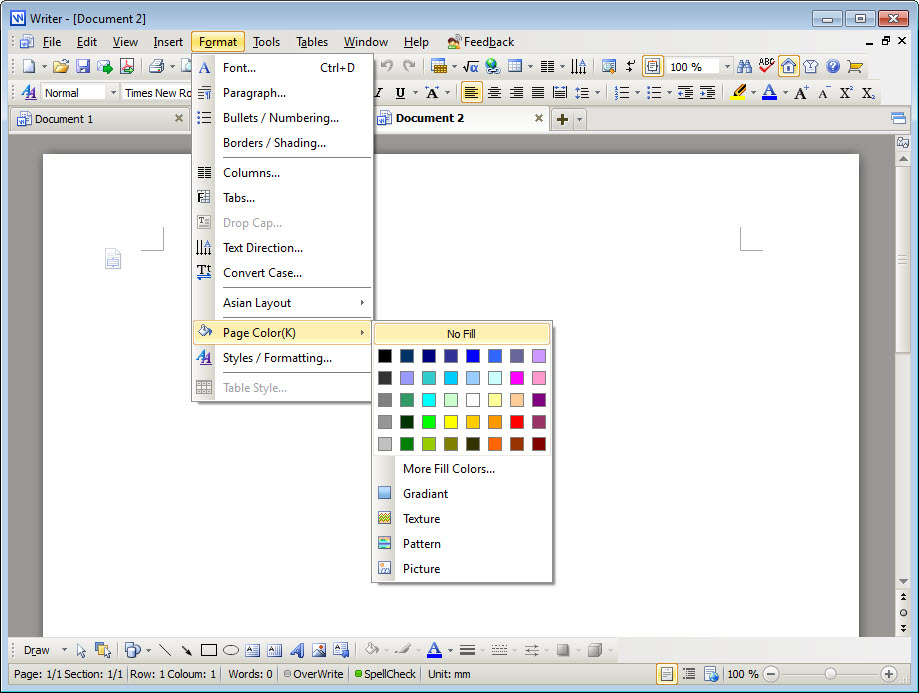
Task: Click the Save icon in the toolbar
Action: (x=83, y=67)
